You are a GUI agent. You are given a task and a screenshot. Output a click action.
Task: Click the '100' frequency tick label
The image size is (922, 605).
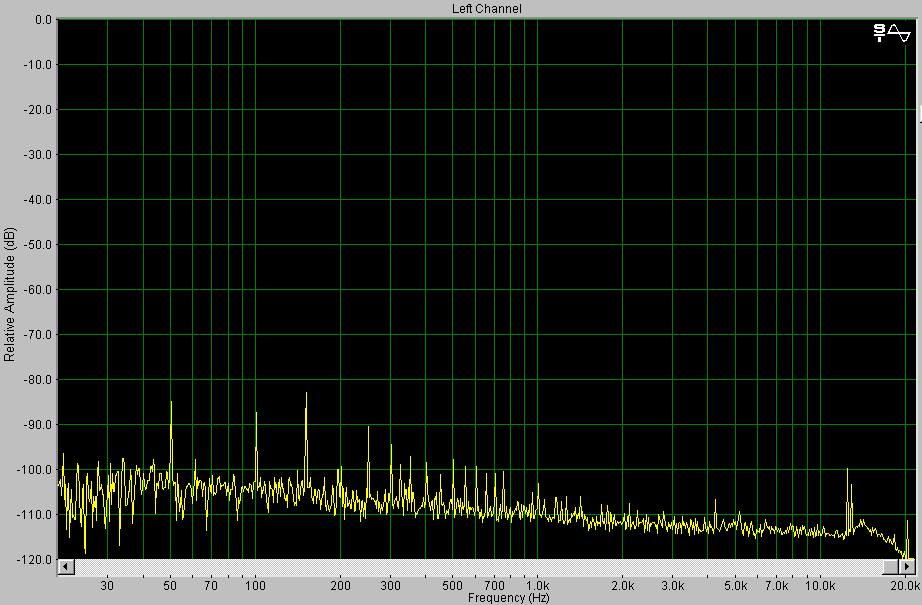click(x=255, y=586)
